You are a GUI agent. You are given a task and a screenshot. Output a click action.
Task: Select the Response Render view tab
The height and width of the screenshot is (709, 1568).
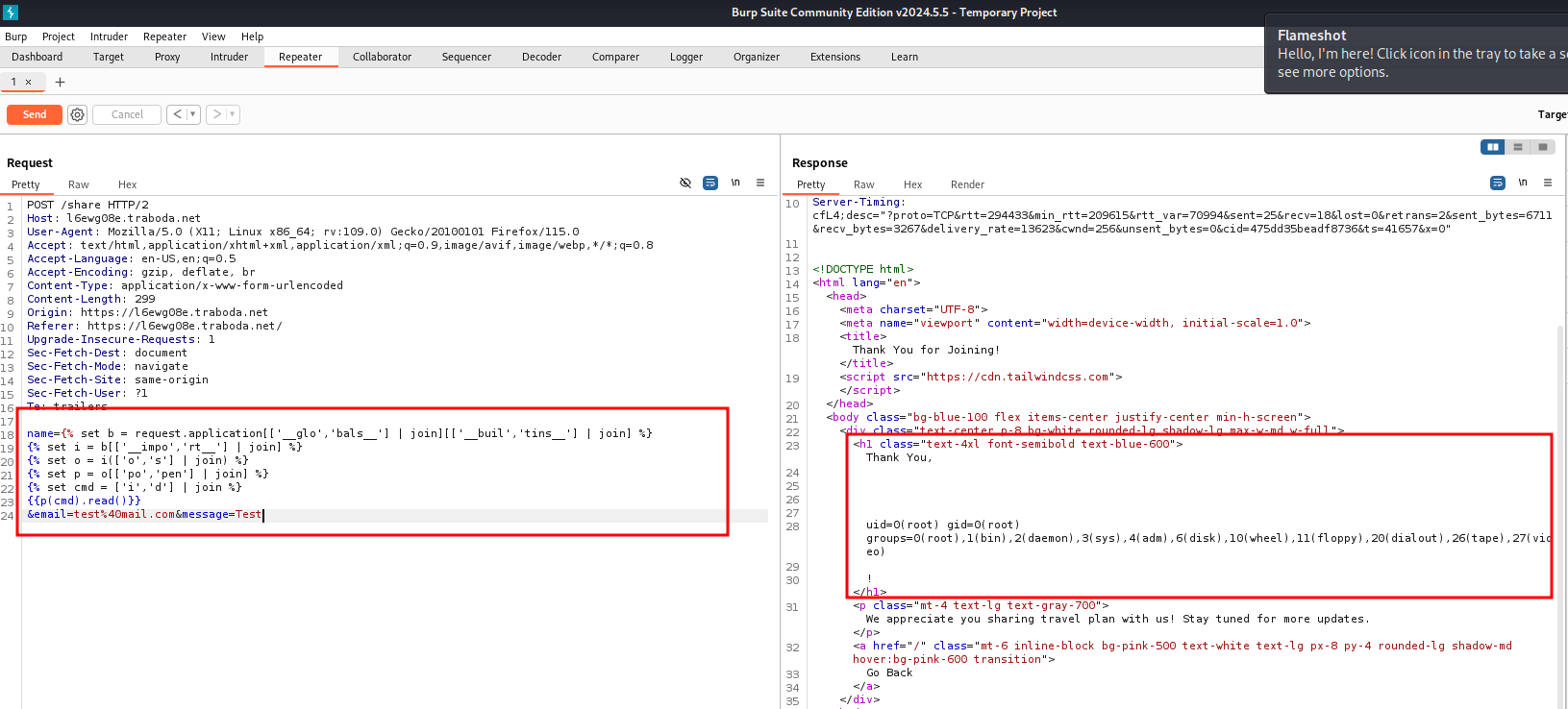coord(968,184)
